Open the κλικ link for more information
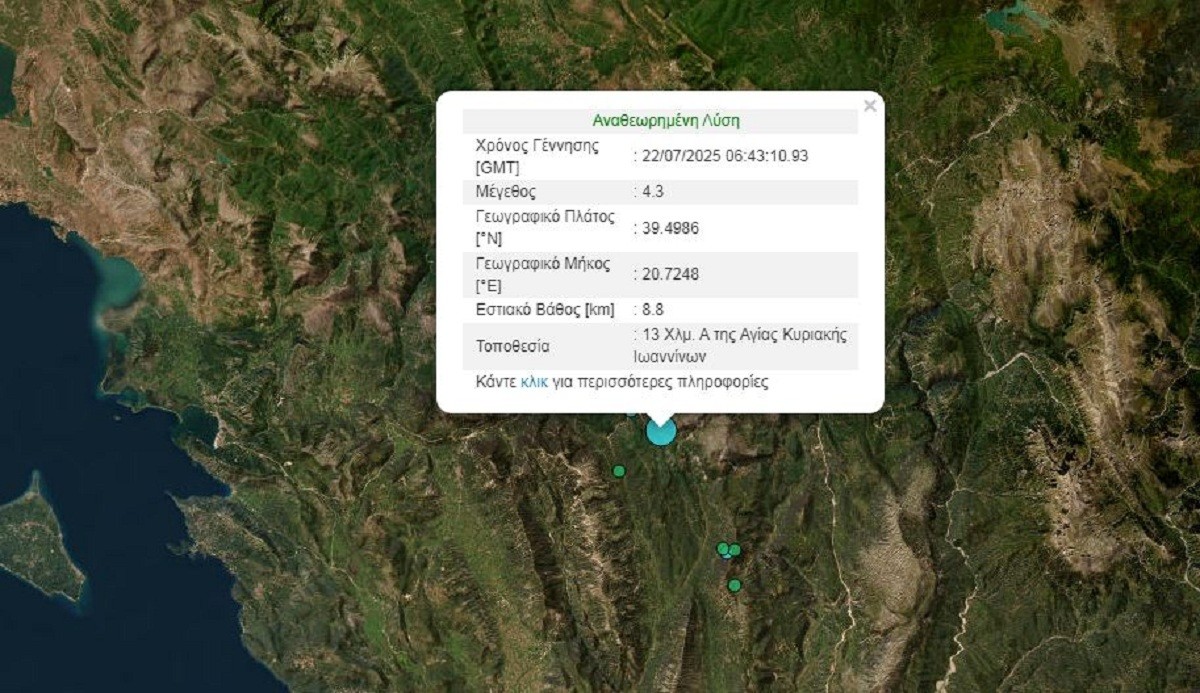The image size is (1200, 693). (534, 382)
